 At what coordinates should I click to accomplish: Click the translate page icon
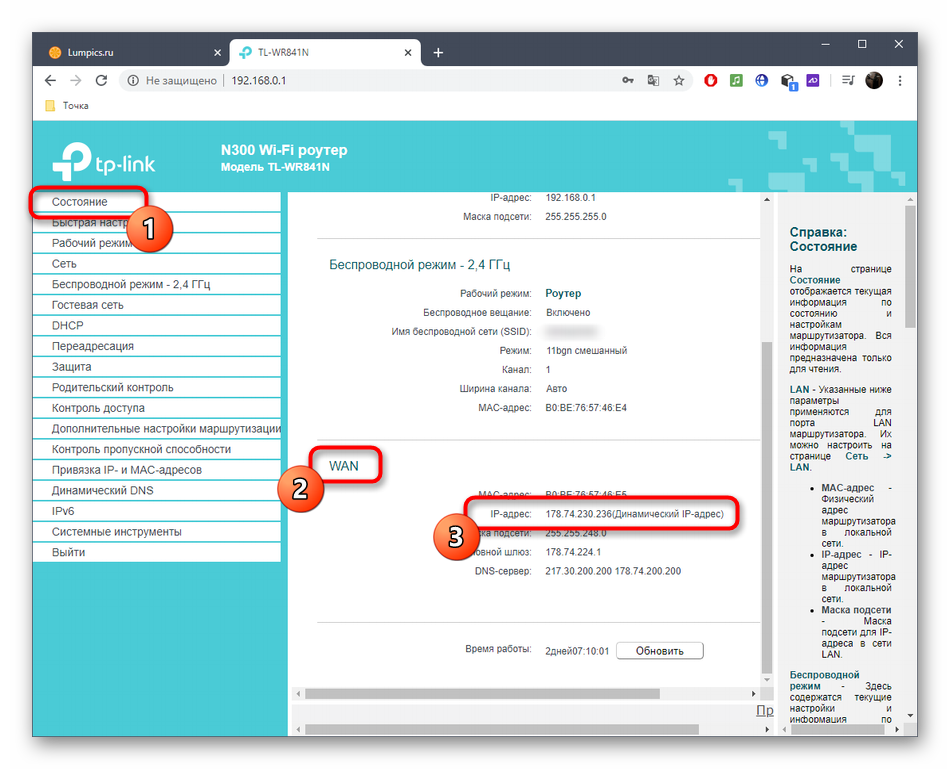tap(653, 81)
